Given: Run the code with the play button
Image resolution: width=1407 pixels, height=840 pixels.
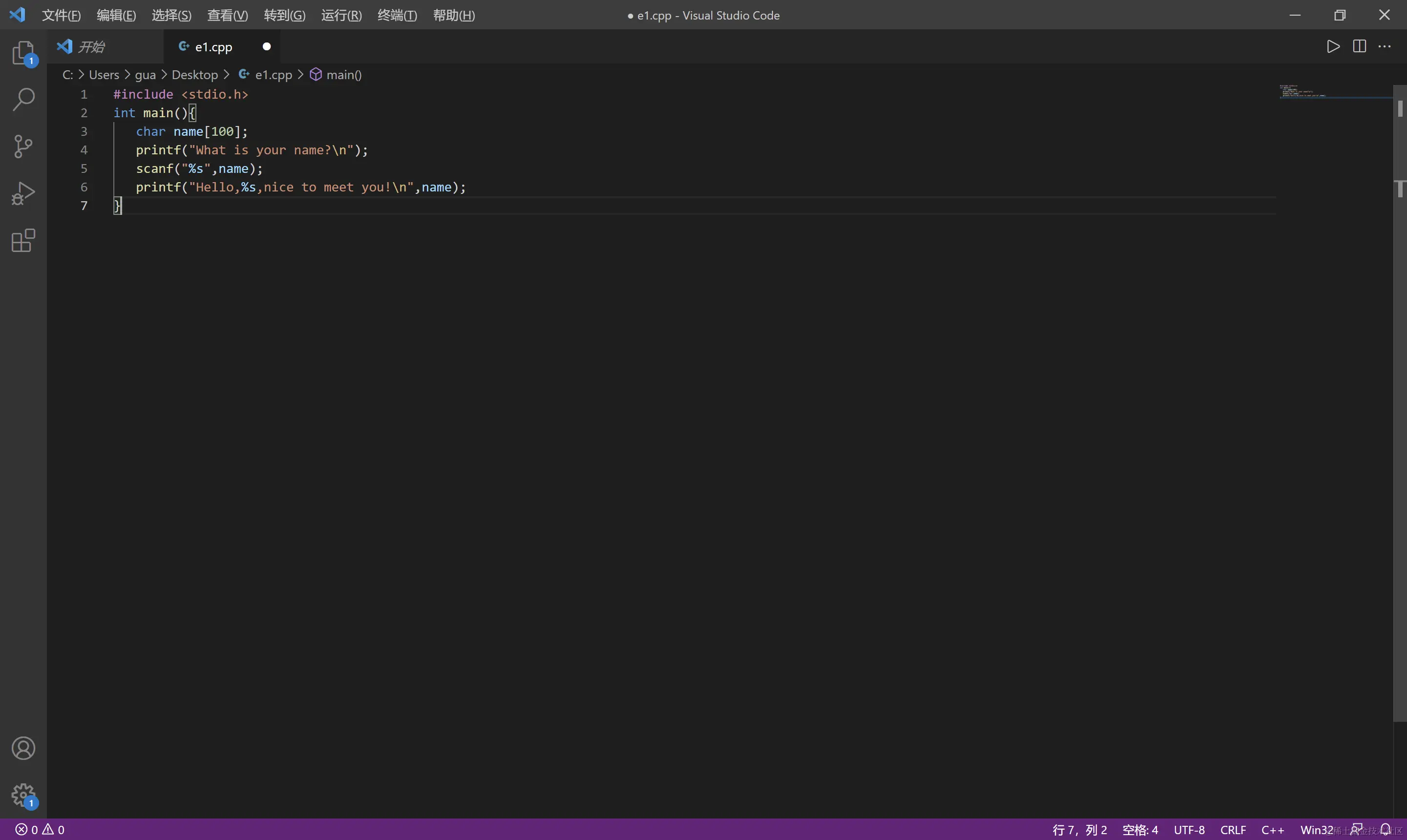Looking at the screenshot, I should coord(1333,46).
